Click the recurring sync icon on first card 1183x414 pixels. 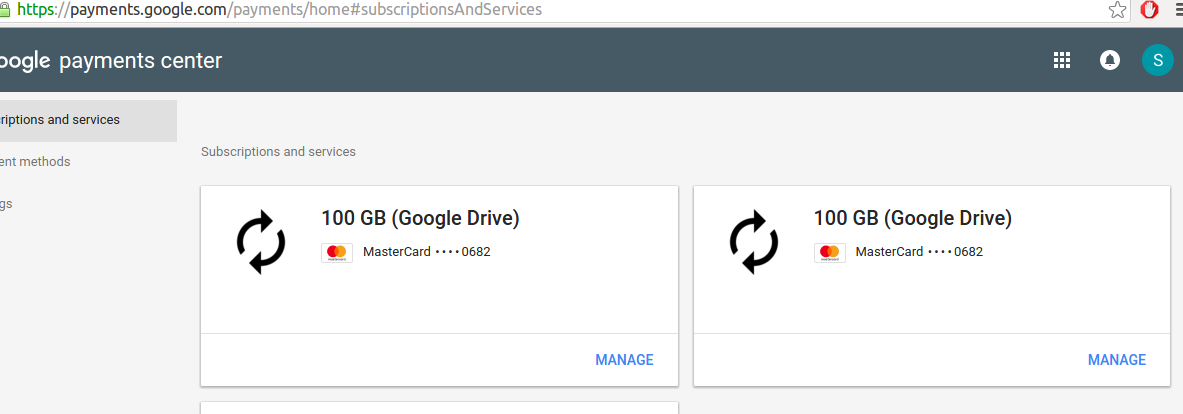point(261,242)
